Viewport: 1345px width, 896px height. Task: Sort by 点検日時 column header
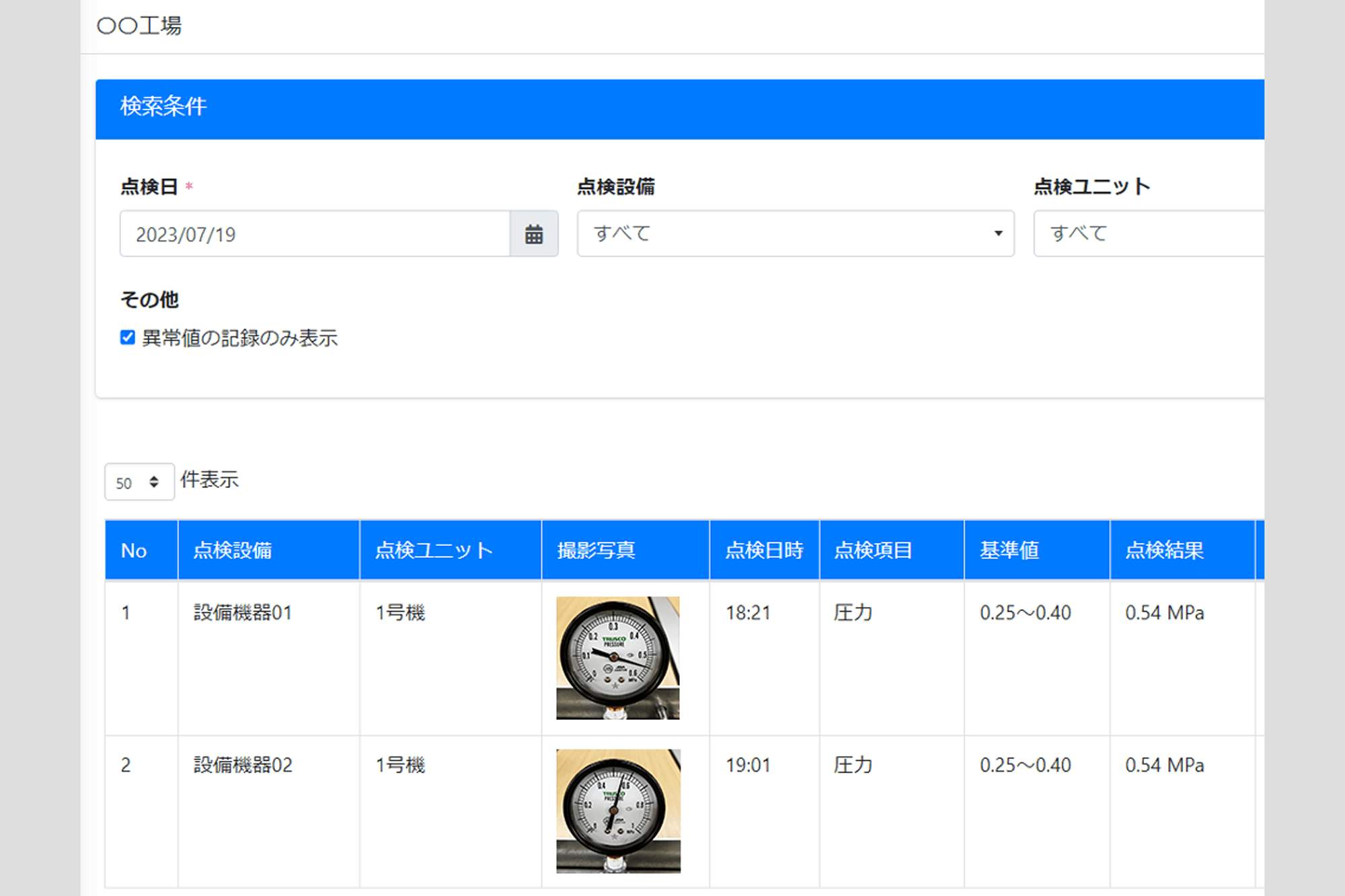coord(764,551)
